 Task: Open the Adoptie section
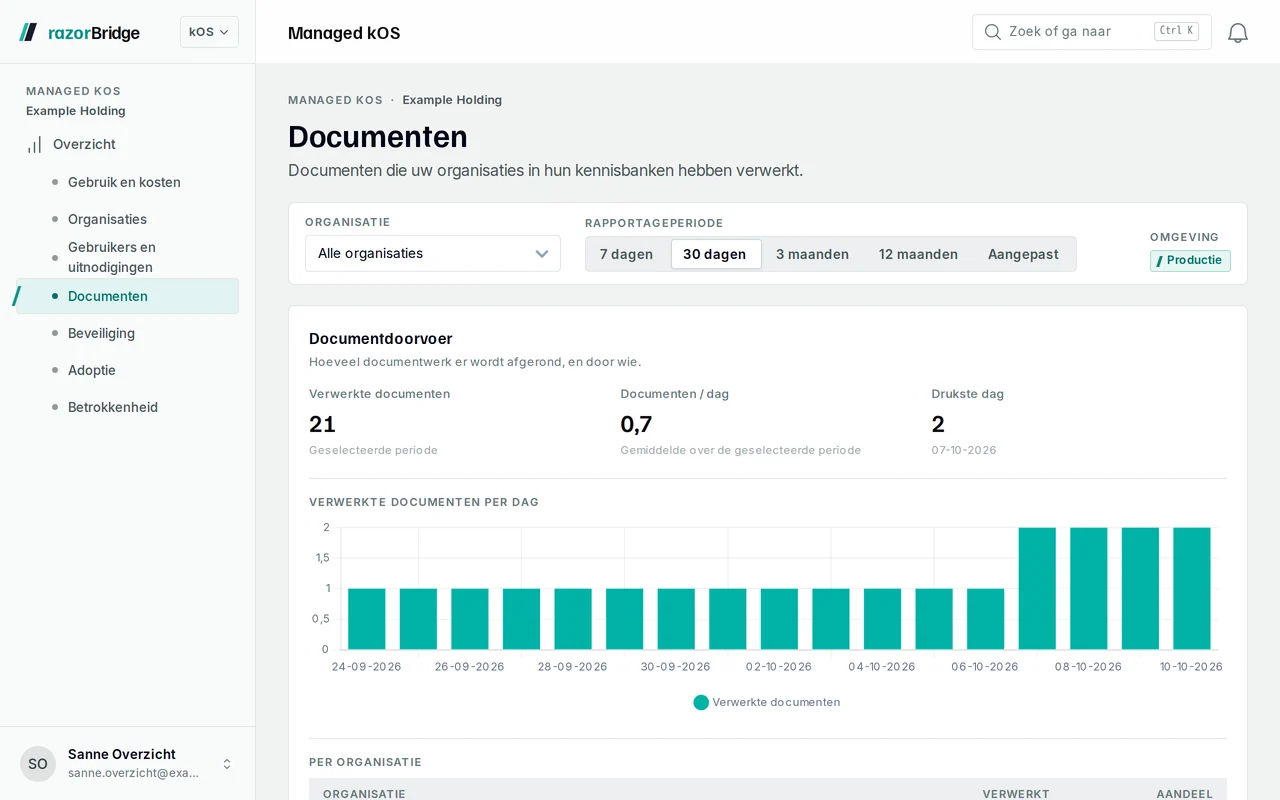point(127,370)
